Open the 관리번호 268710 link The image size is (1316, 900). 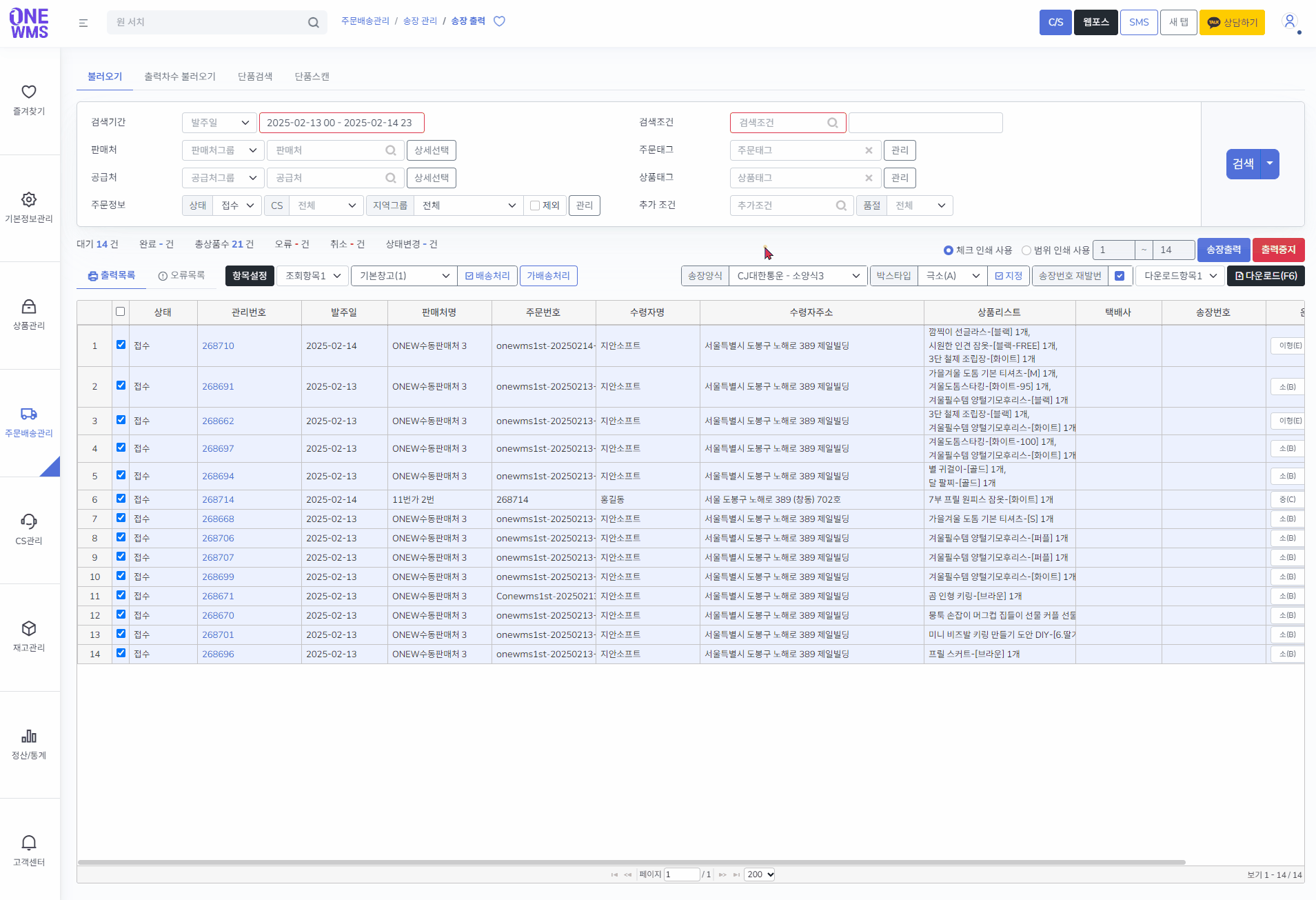click(218, 346)
